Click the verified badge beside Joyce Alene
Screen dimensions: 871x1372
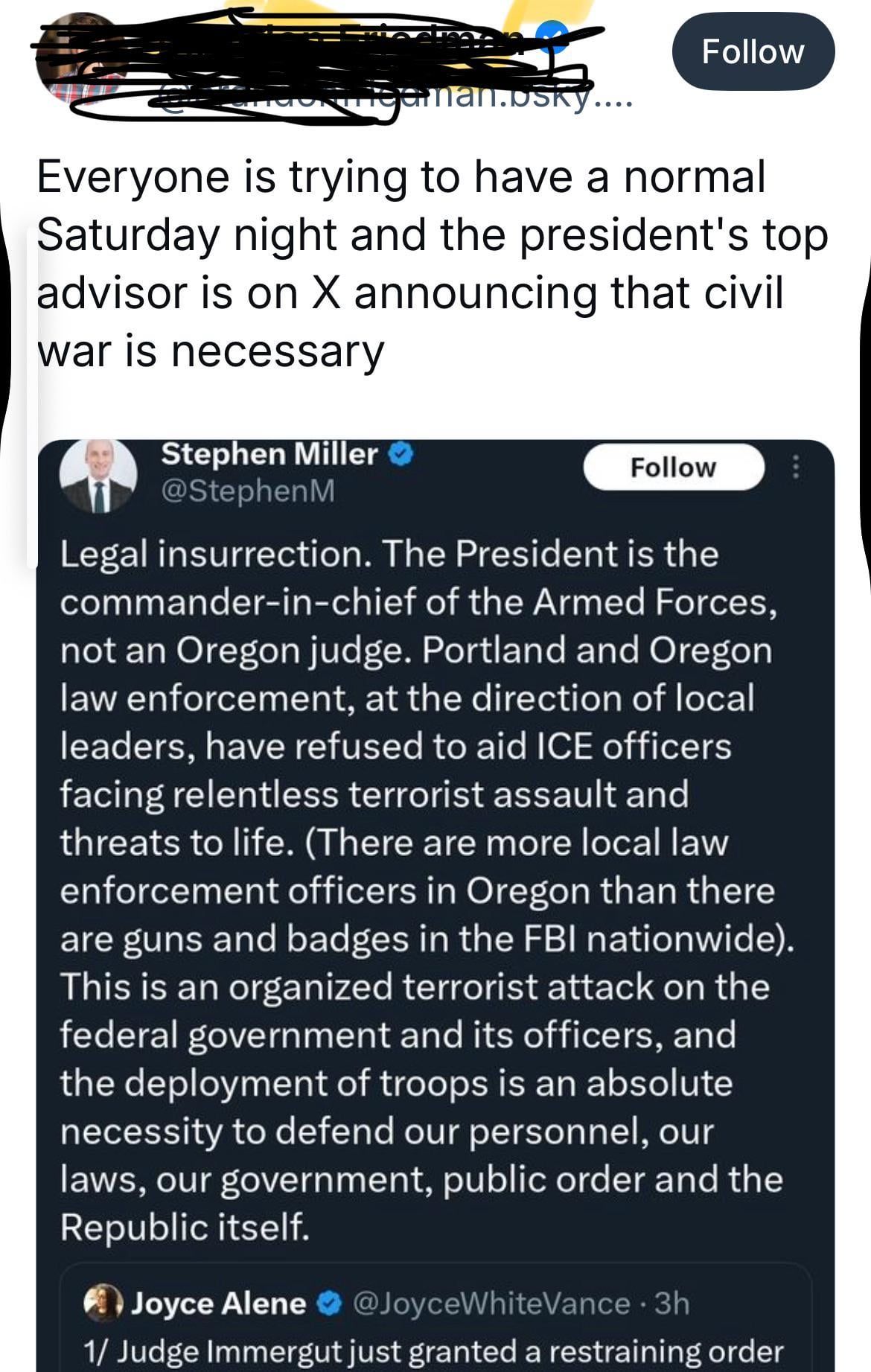pyautogui.click(x=330, y=1304)
